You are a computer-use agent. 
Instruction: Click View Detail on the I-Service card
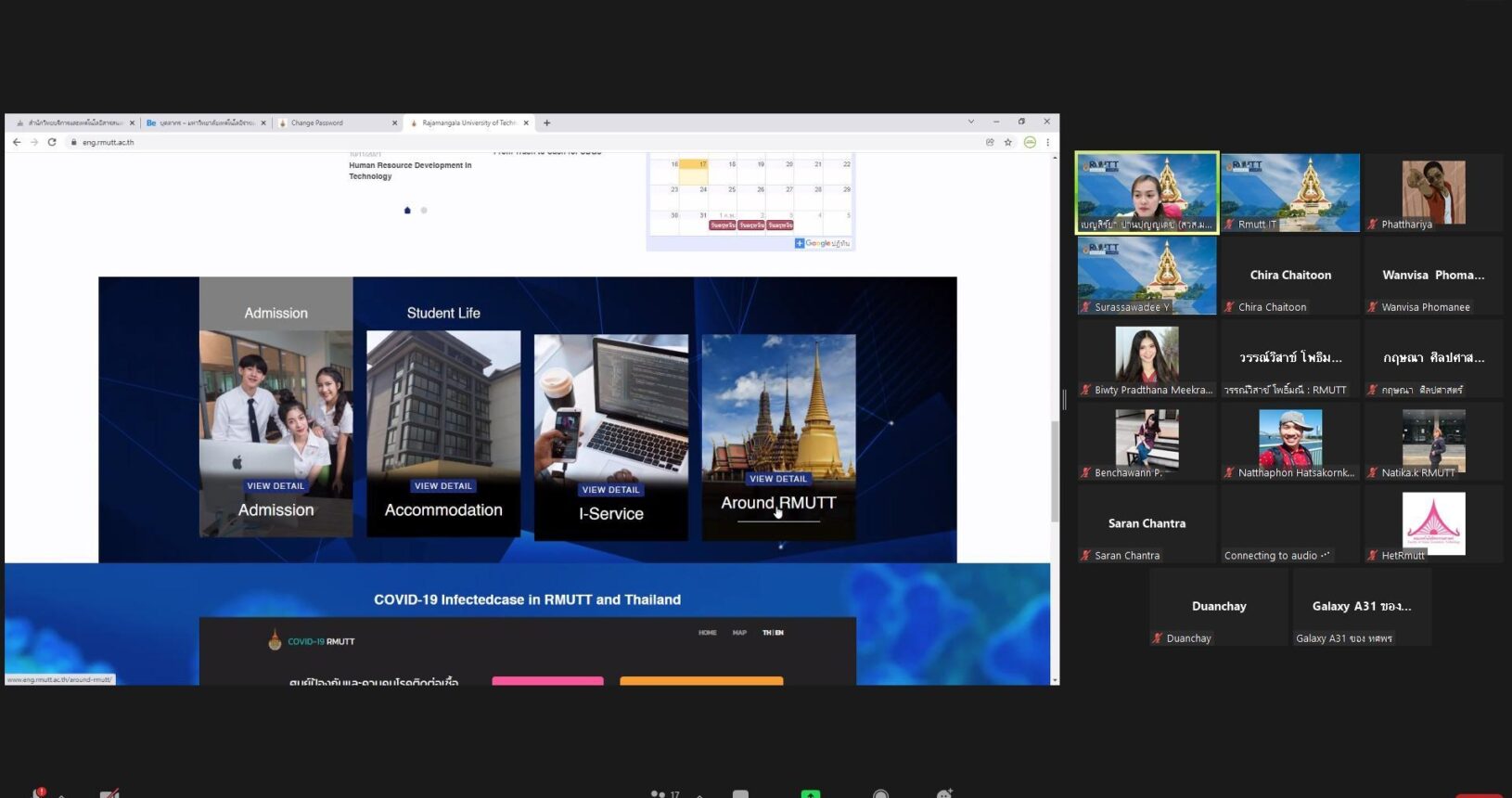pos(610,490)
